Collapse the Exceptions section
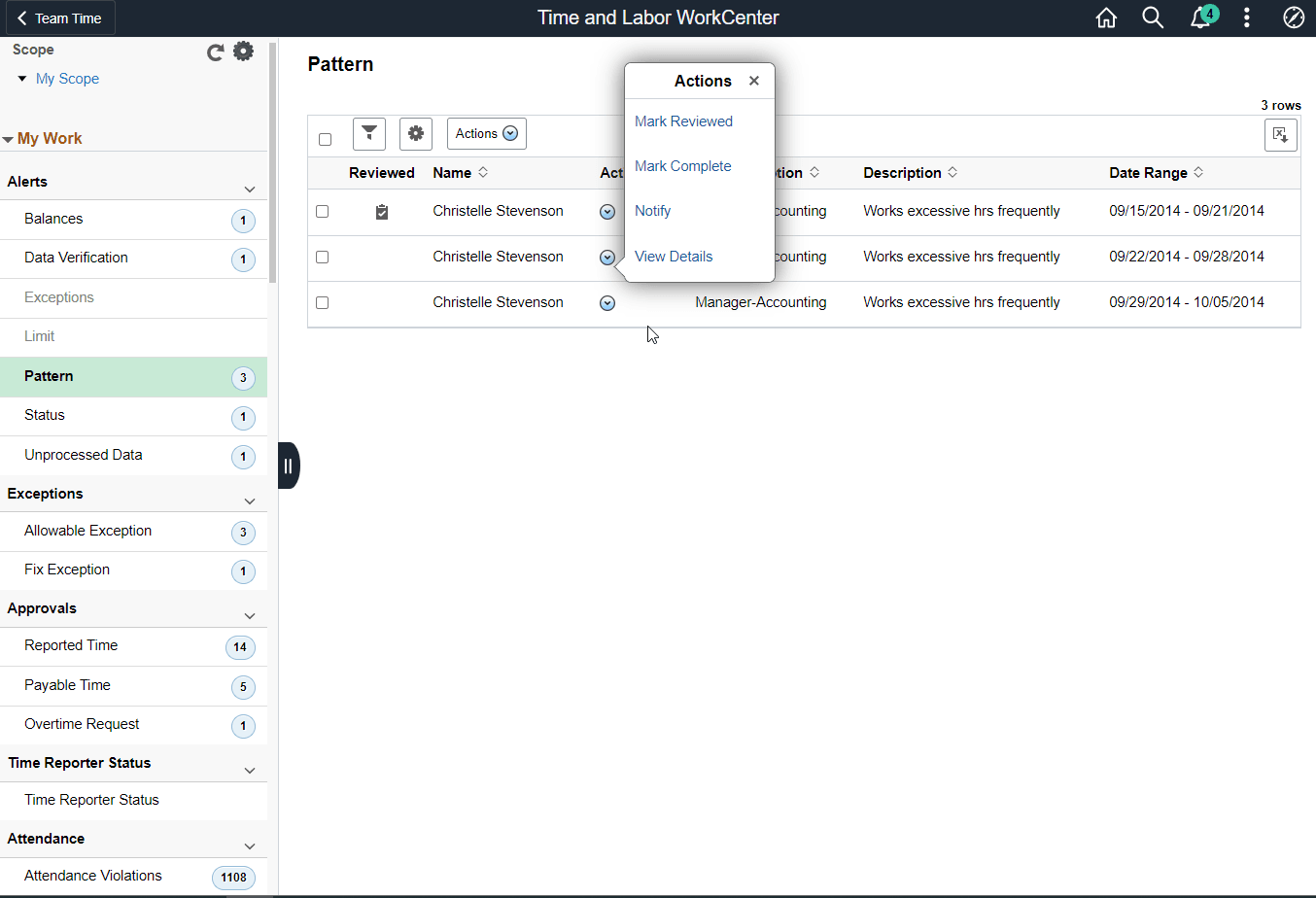Image resolution: width=1316 pixels, height=898 pixels. (x=250, y=500)
